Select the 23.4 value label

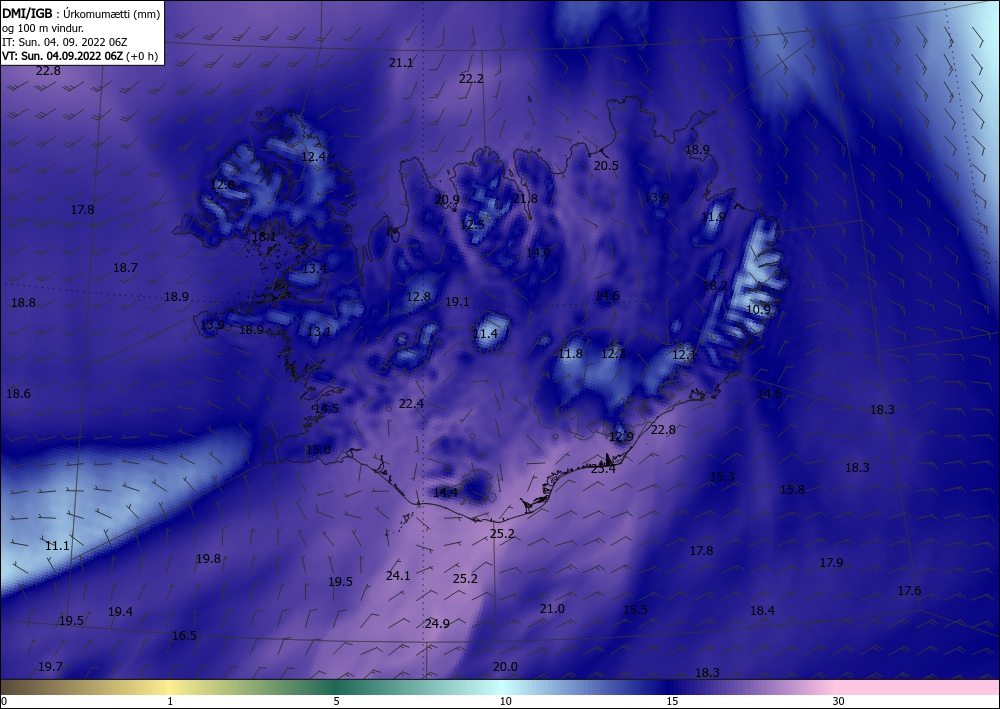603,469
